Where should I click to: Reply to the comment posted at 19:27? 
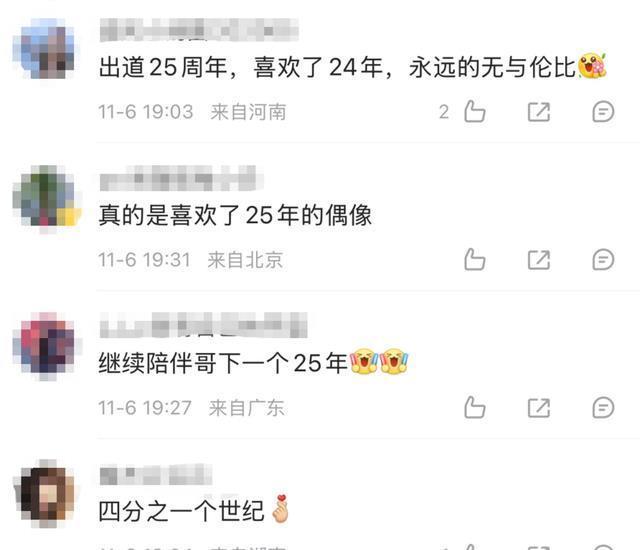click(603, 408)
